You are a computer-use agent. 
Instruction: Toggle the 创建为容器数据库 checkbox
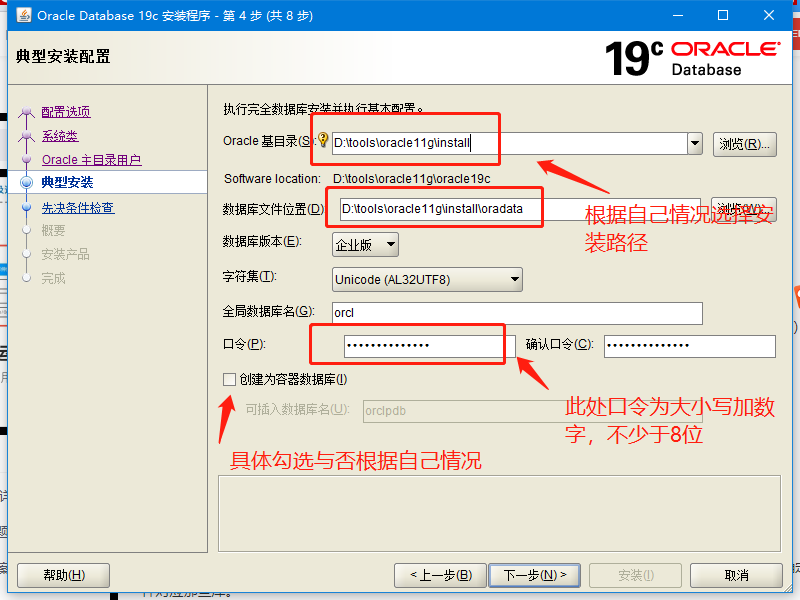click(229, 379)
